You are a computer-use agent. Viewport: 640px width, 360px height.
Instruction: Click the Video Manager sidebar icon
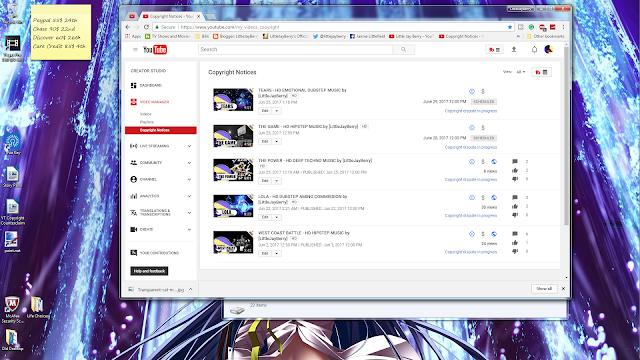133,102
